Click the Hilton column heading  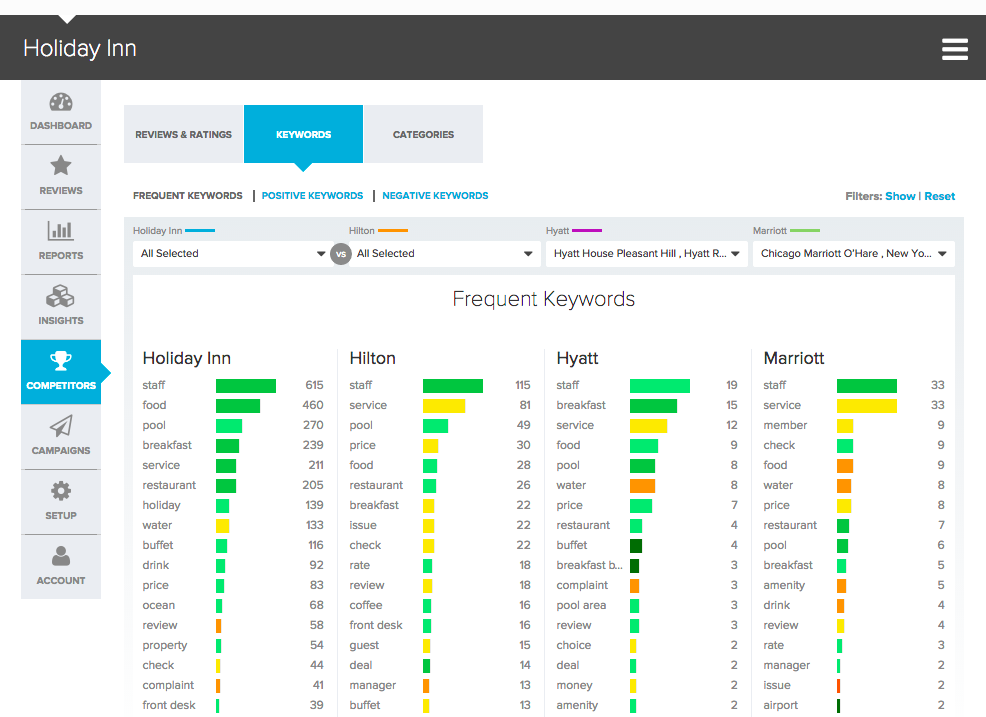tap(372, 358)
